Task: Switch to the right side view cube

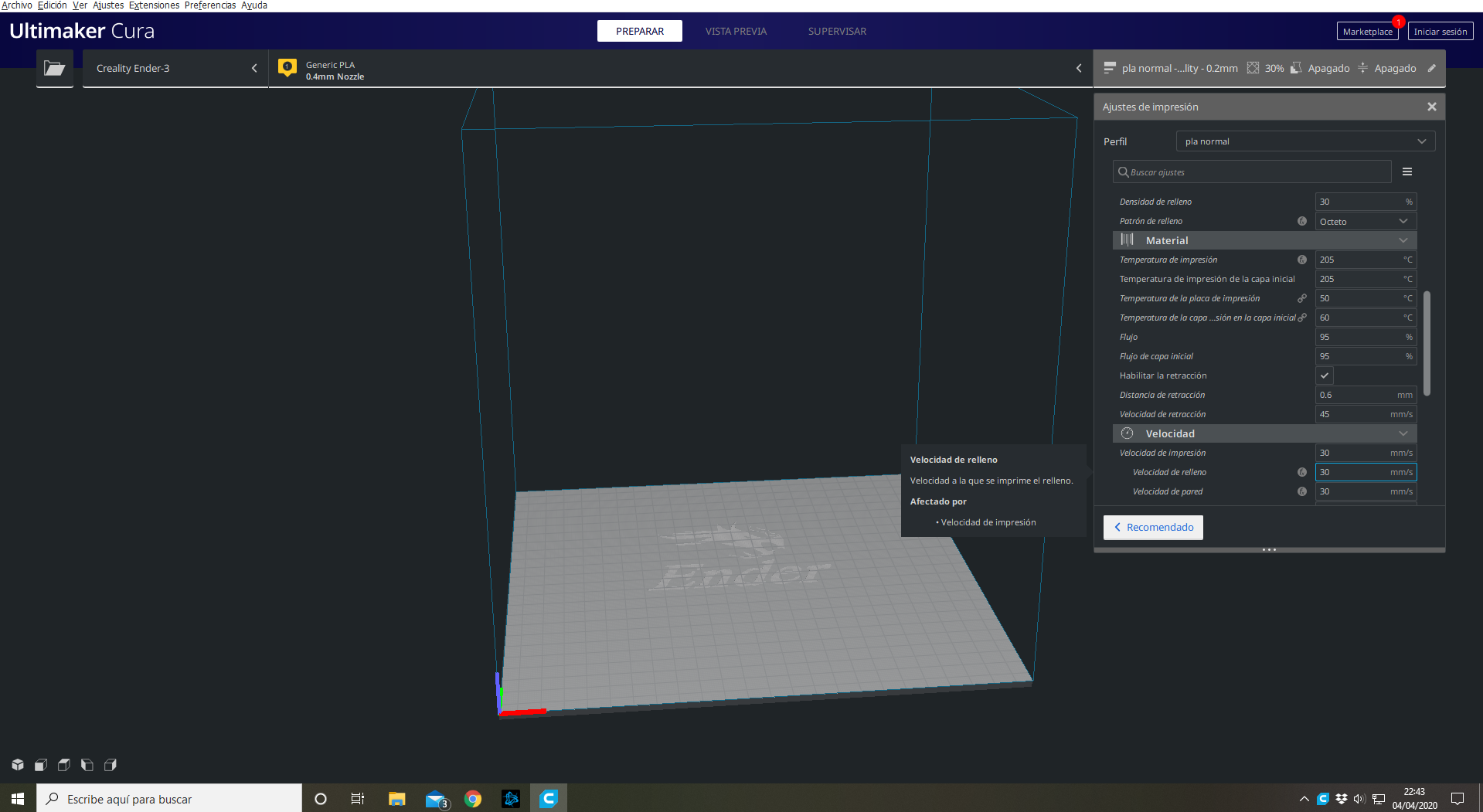Action: coord(111,765)
